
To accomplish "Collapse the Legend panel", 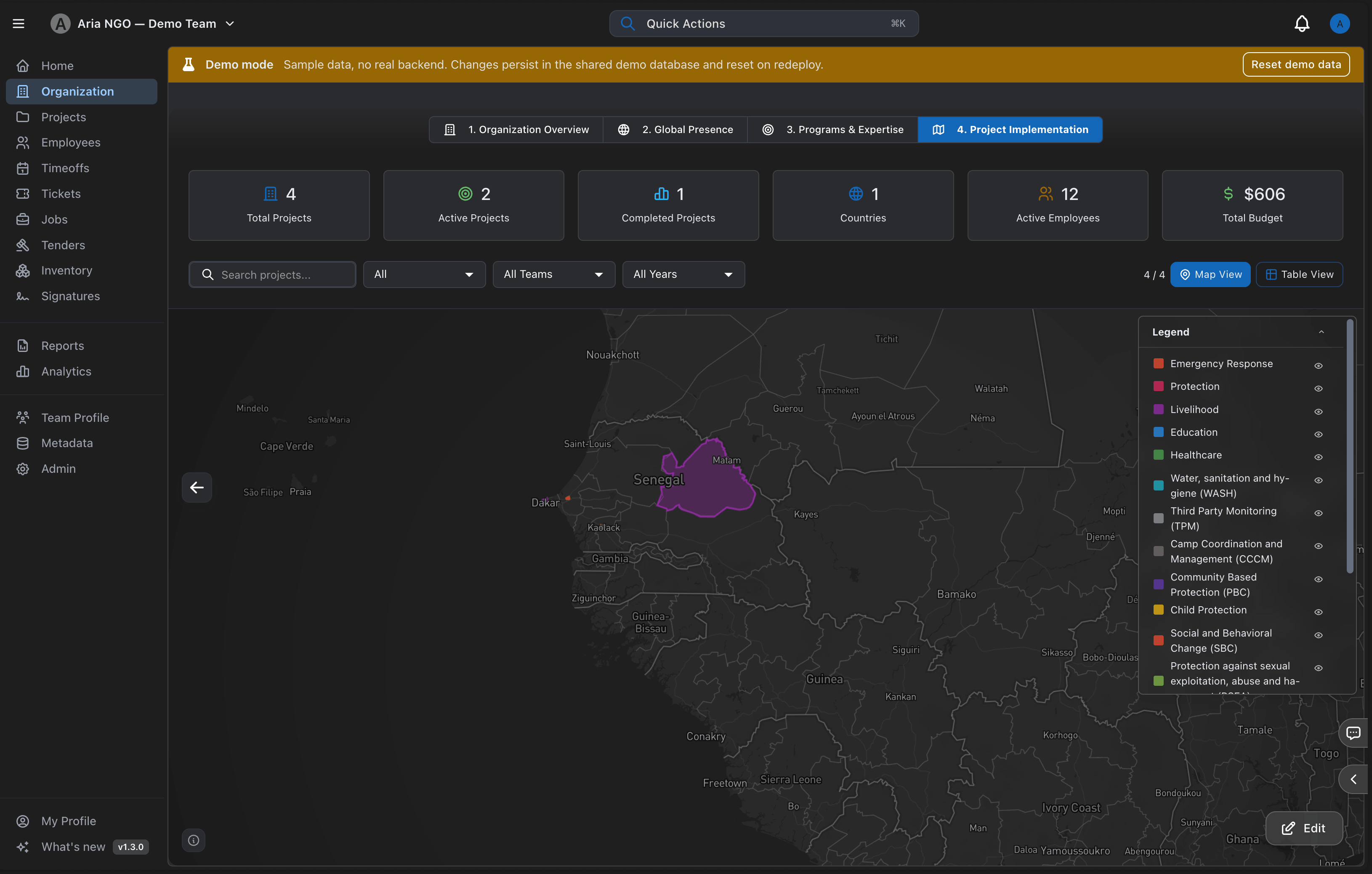I will (x=1321, y=332).
